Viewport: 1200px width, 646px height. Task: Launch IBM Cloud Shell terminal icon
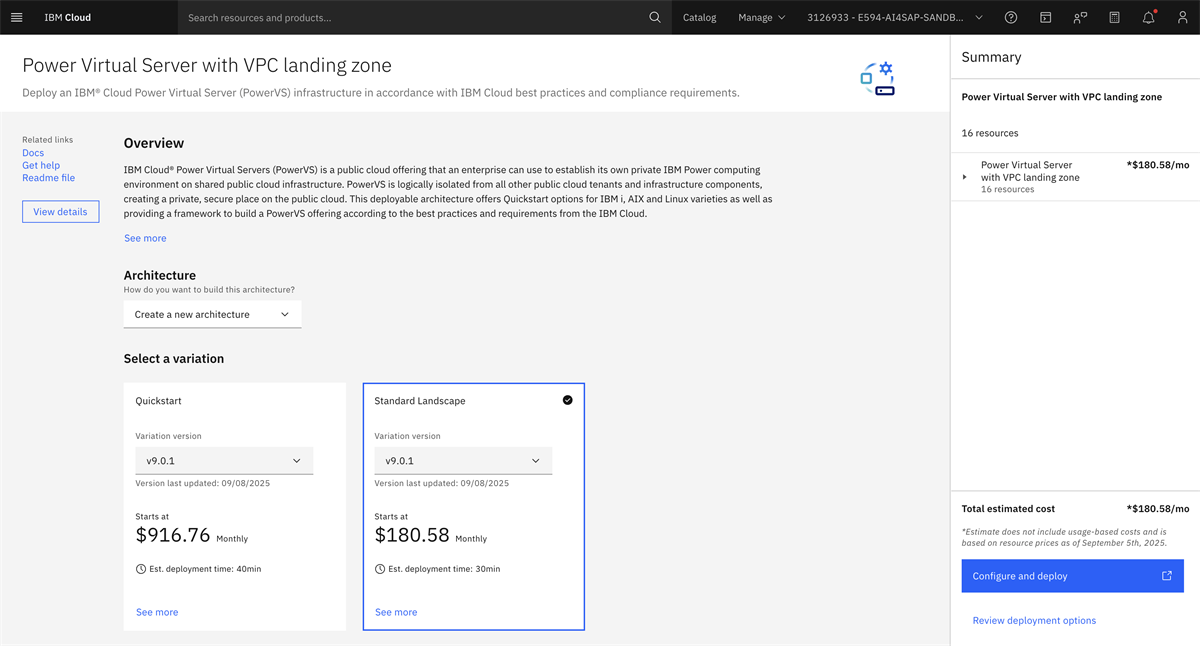(x=1045, y=17)
